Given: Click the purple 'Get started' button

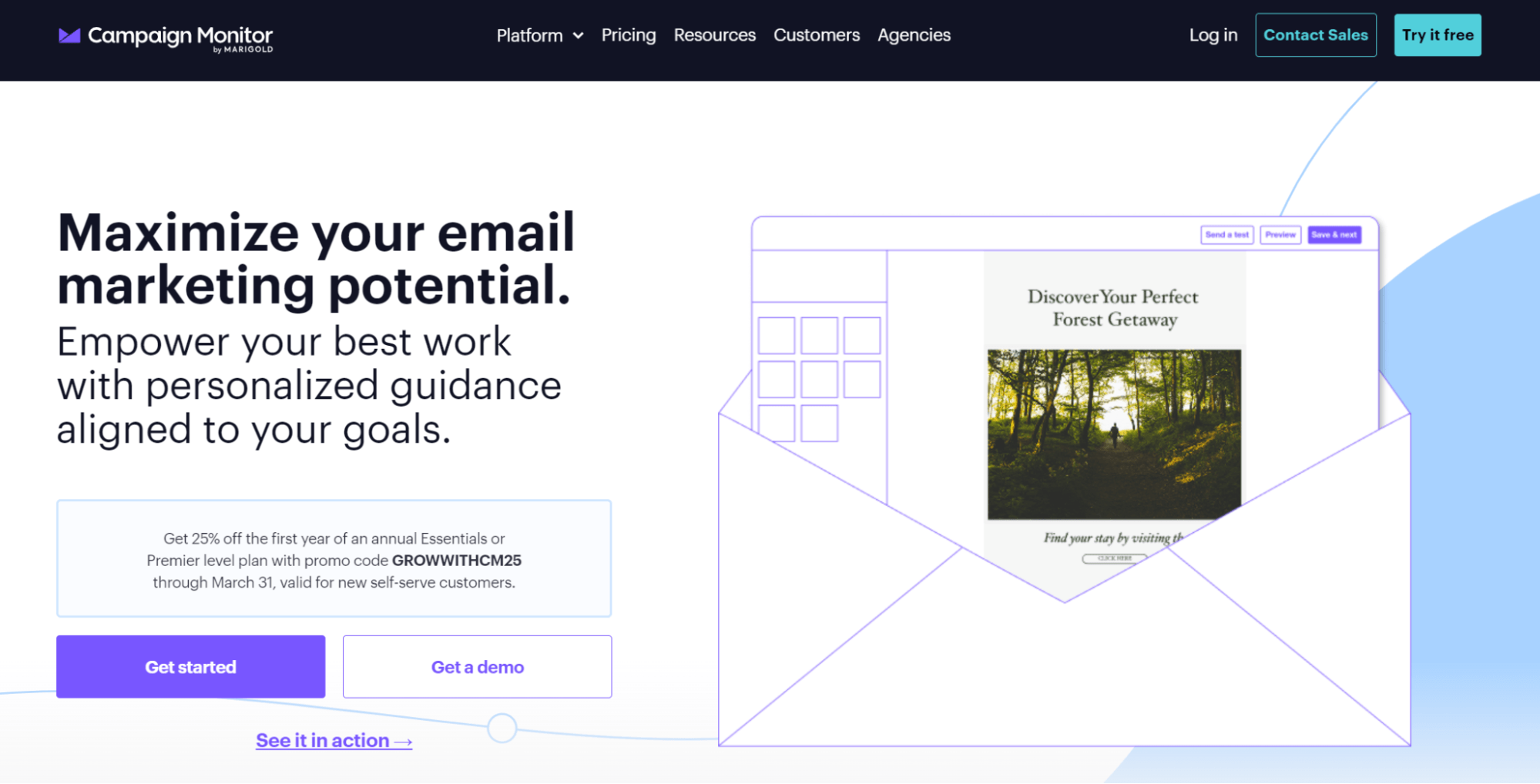Looking at the screenshot, I should tap(190, 666).
